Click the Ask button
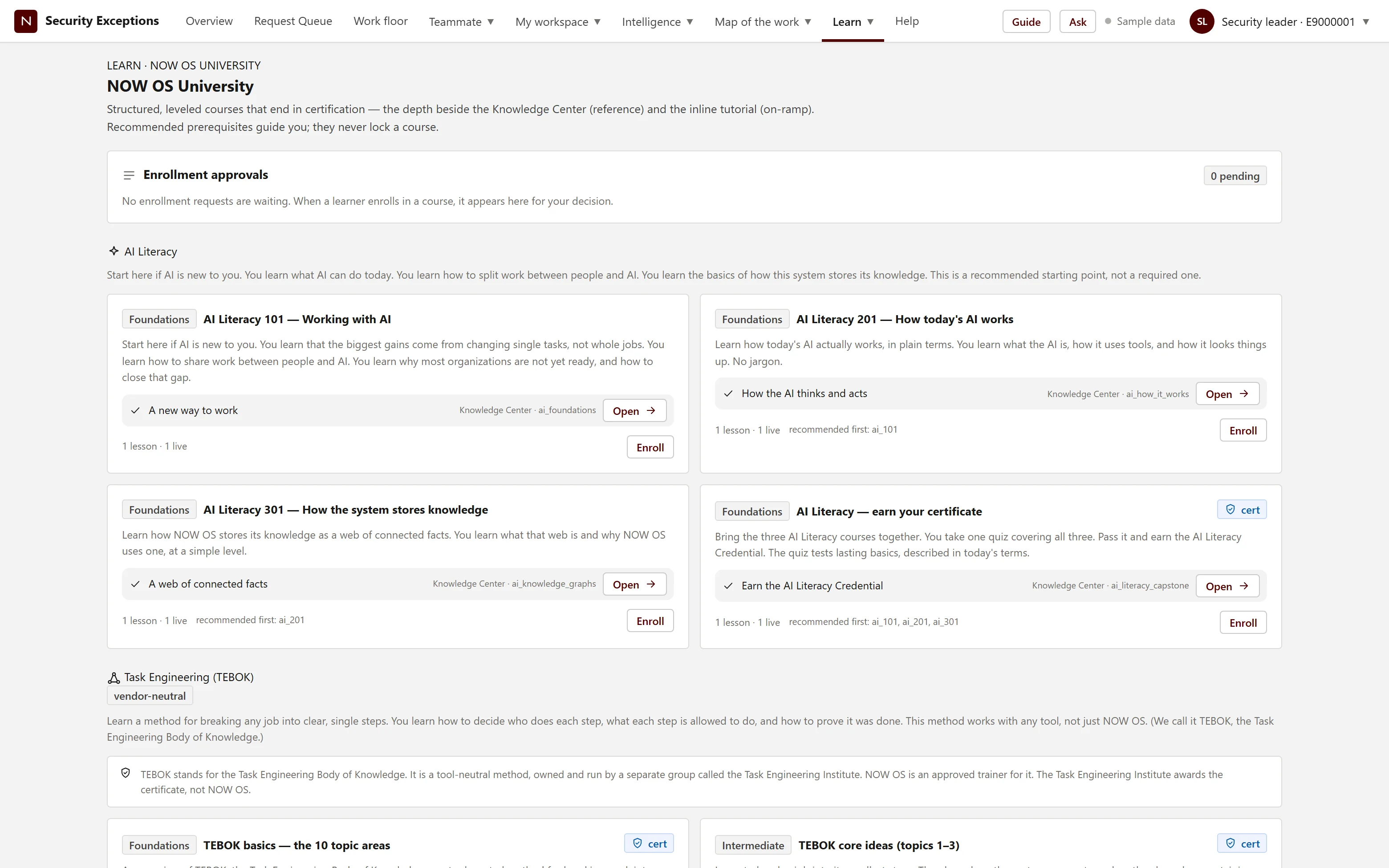The width and height of the screenshot is (1389, 868). (1077, 22)
